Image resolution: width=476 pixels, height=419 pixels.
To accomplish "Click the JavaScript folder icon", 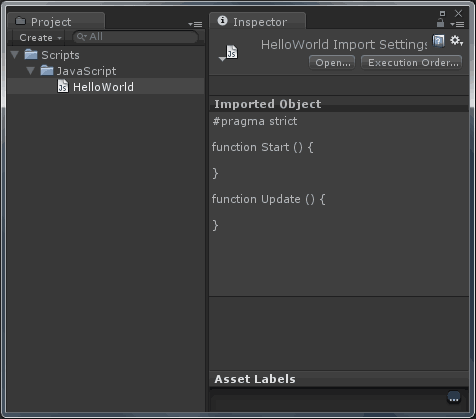I will coord(47,70).
